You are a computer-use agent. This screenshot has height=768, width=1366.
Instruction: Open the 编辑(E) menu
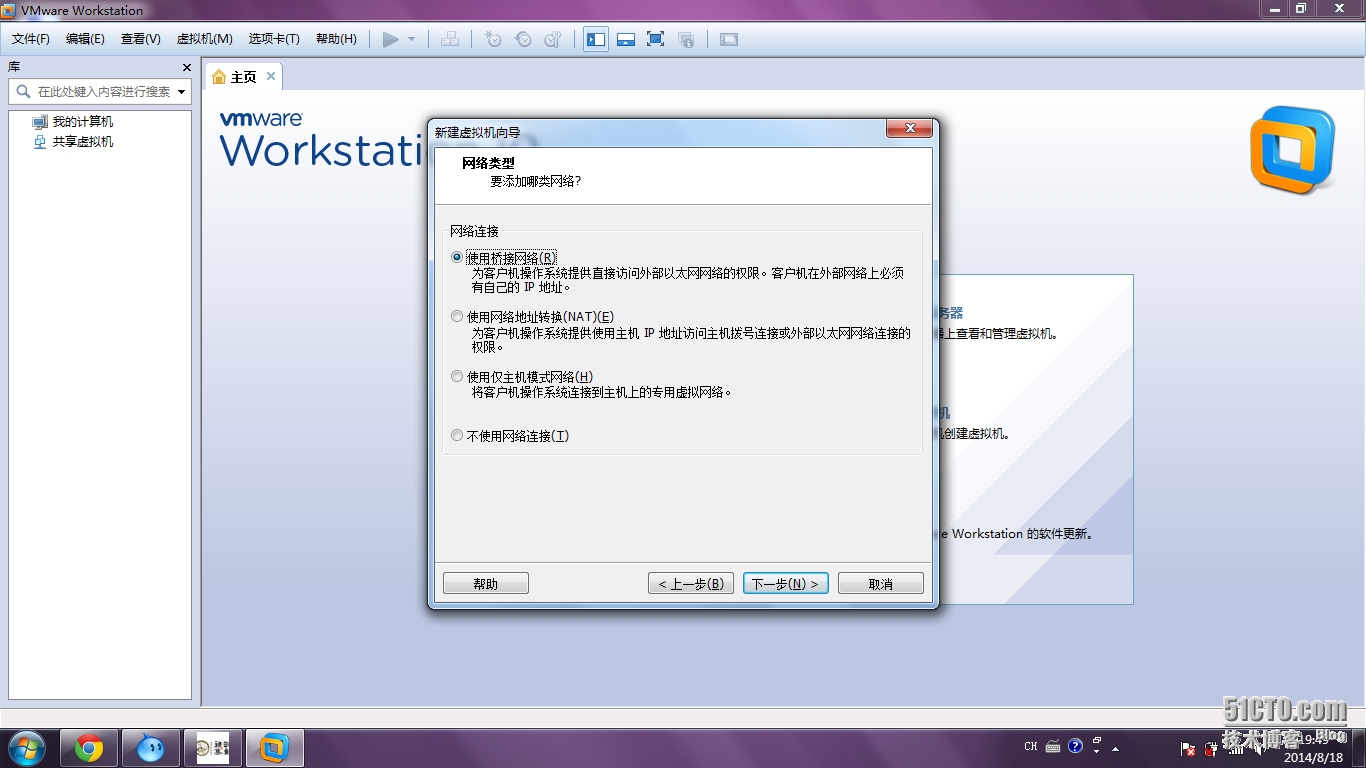(85, 39)
